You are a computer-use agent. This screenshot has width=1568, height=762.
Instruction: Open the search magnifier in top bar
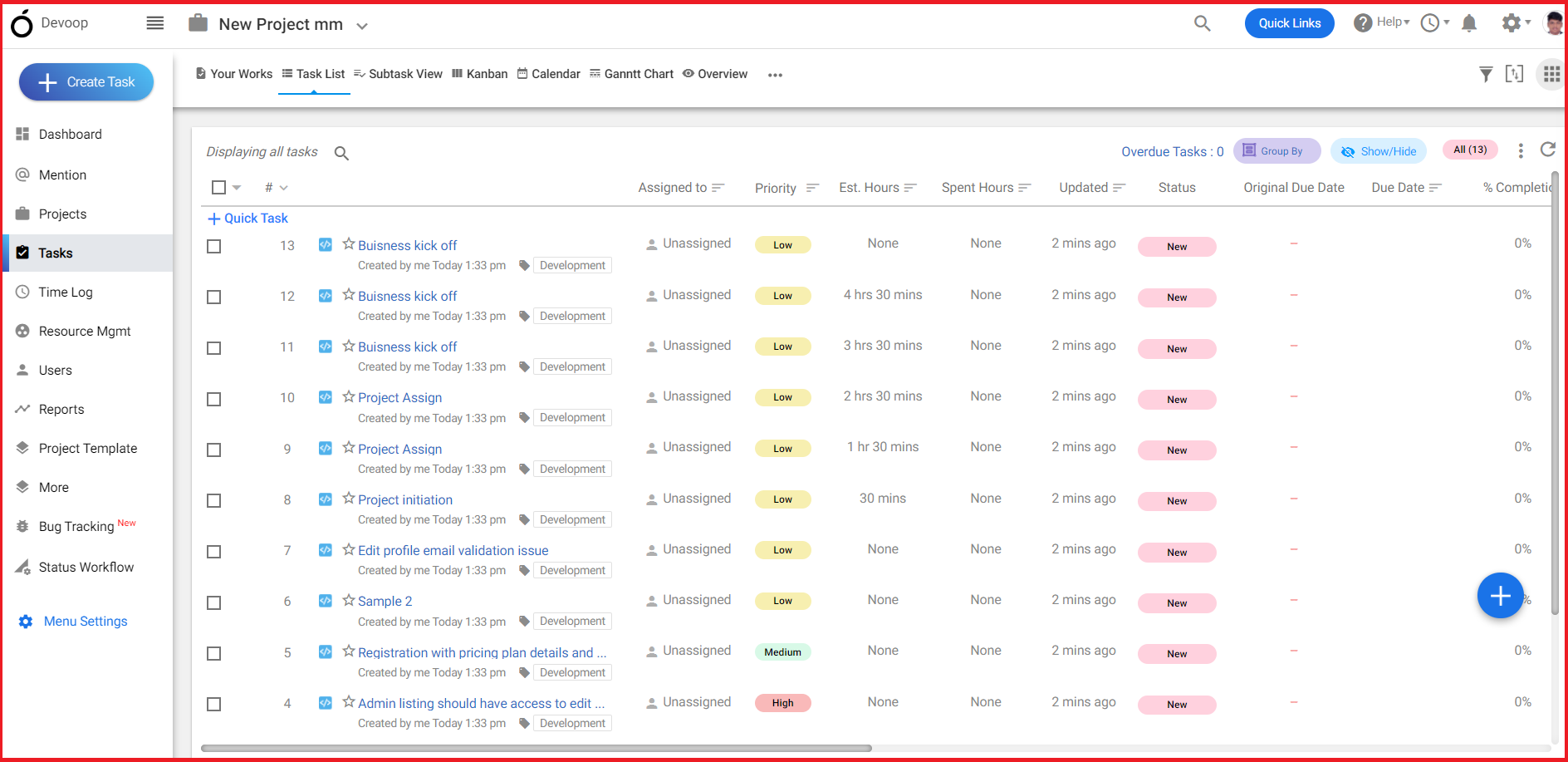pos(1202,23)
